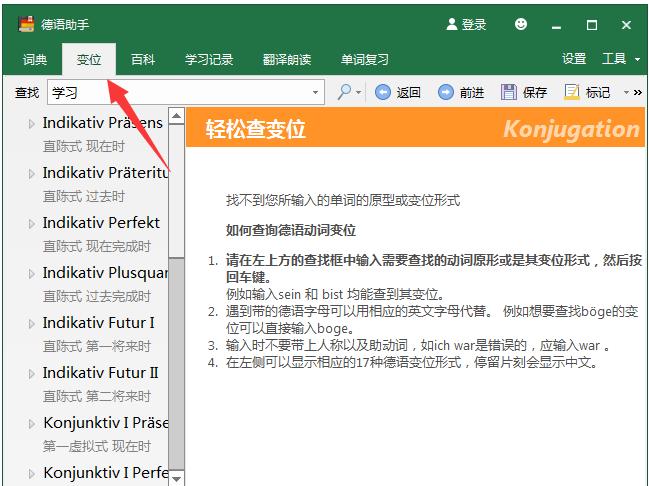Viewport: 649px width, 486px height.
Task: Open the 工具 tools menu
Action: (x=614, y=59)
